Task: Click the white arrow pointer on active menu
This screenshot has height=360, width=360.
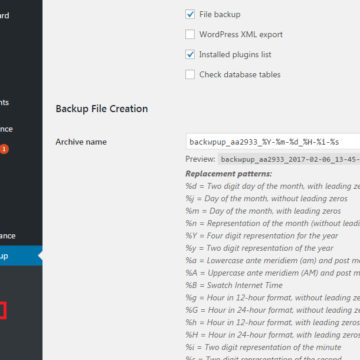Action: [40, 256]
